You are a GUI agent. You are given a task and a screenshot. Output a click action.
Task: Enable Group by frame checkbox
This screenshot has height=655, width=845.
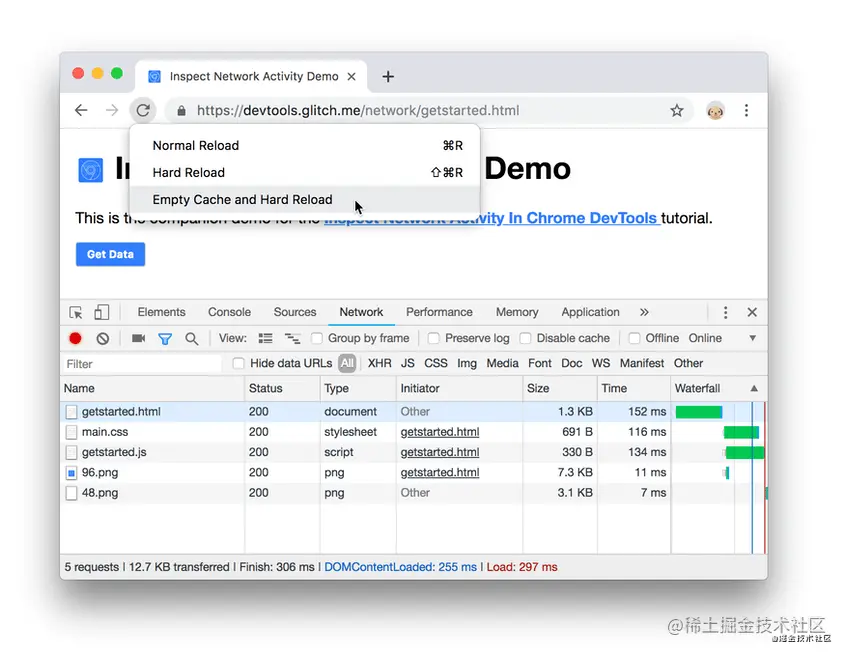317,338
